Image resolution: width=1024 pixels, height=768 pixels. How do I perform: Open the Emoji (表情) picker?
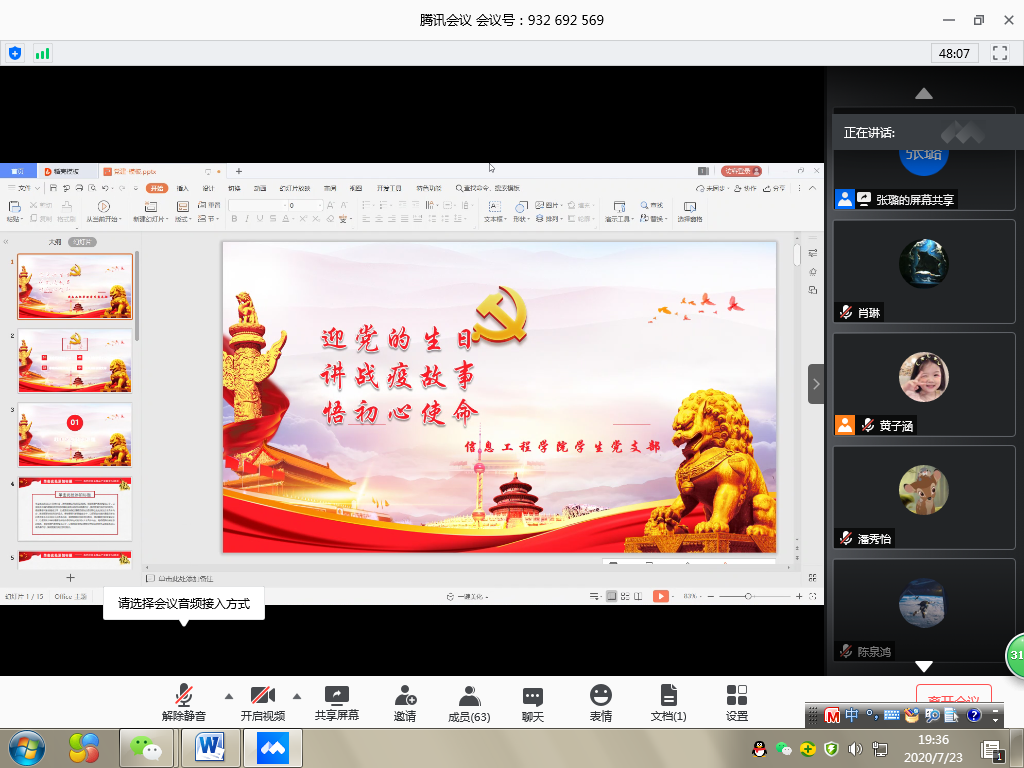pos(601,703)
